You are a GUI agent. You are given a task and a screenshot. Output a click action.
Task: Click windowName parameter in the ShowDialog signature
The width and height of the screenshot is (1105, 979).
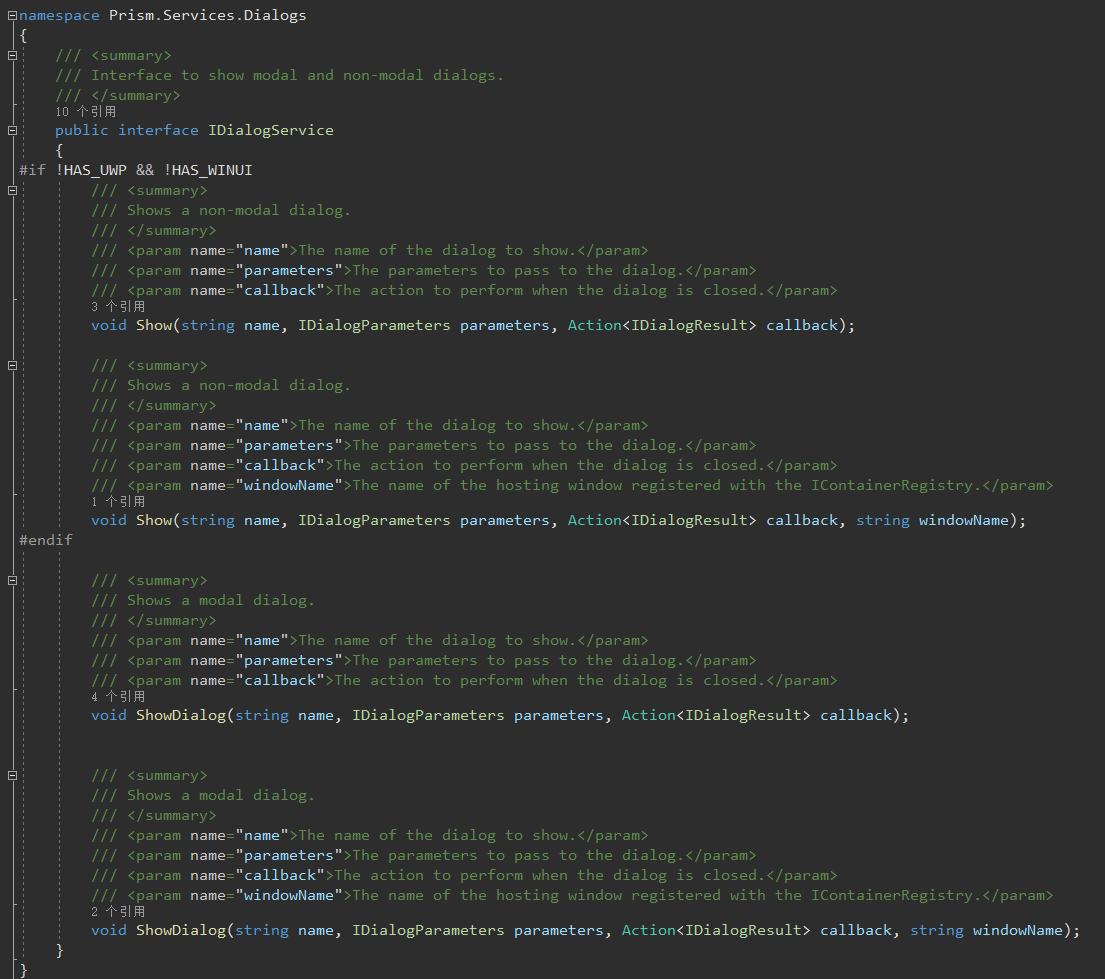(1018, 930)
